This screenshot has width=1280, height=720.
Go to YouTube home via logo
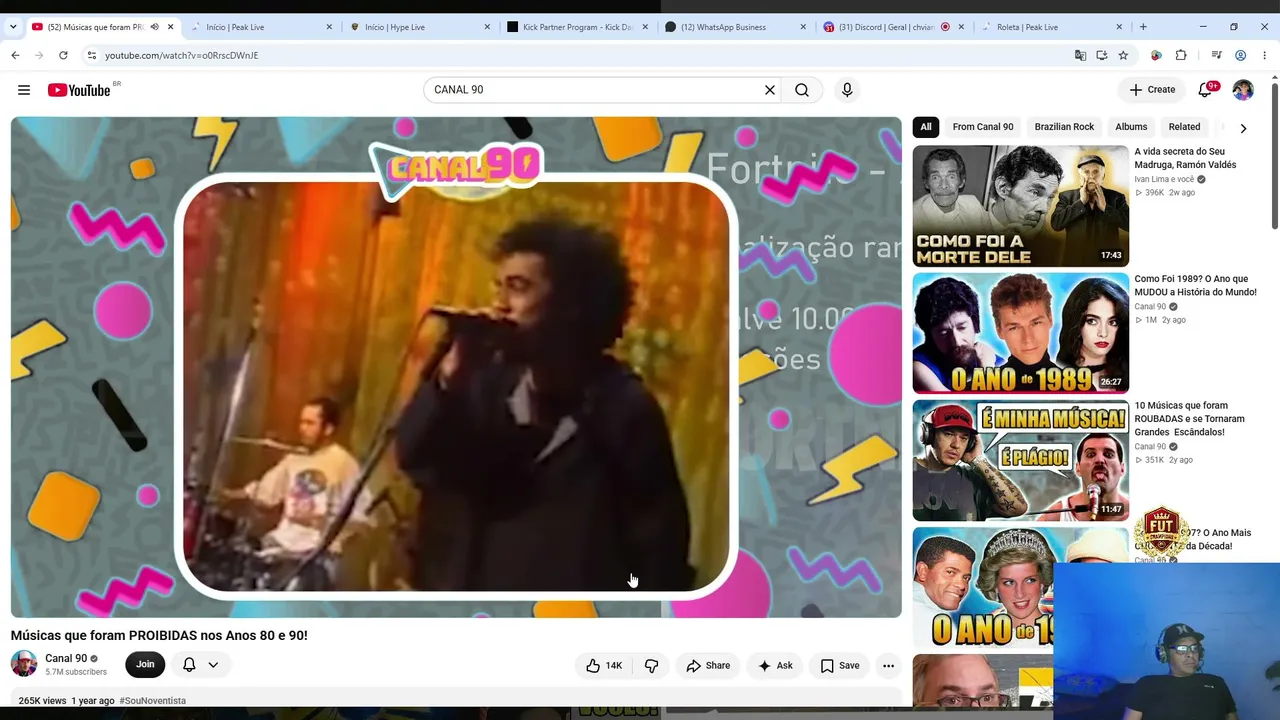pos(80,90)
